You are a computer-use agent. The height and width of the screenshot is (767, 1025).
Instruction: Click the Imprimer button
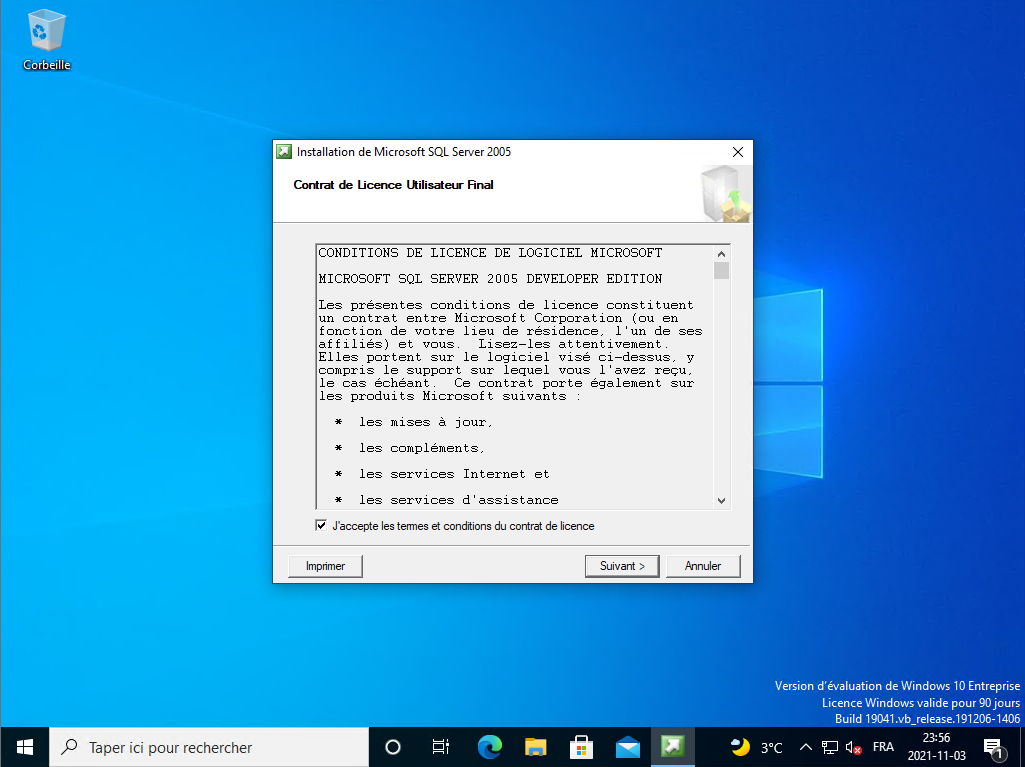click(x=325, y=566)
